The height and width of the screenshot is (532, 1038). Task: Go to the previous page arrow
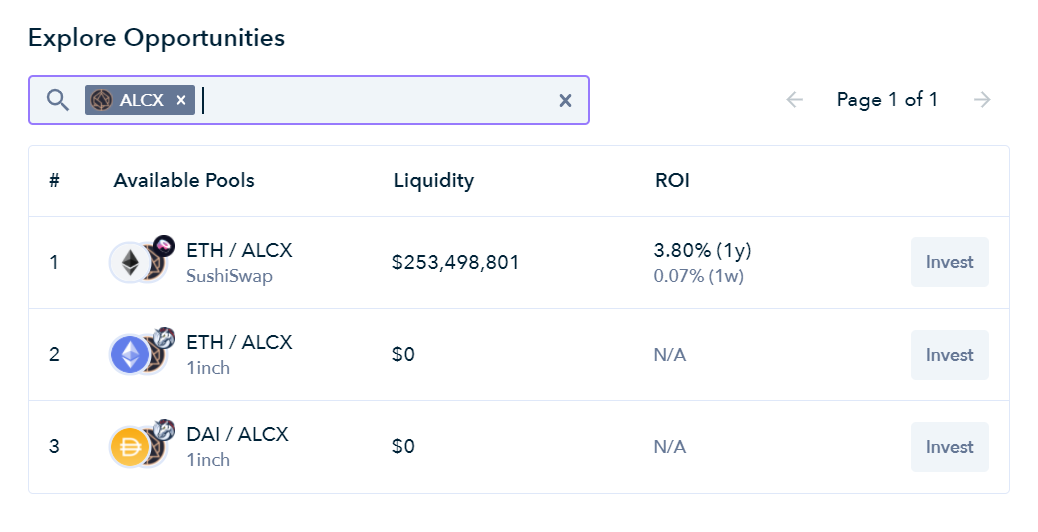[x=795, y=99]
